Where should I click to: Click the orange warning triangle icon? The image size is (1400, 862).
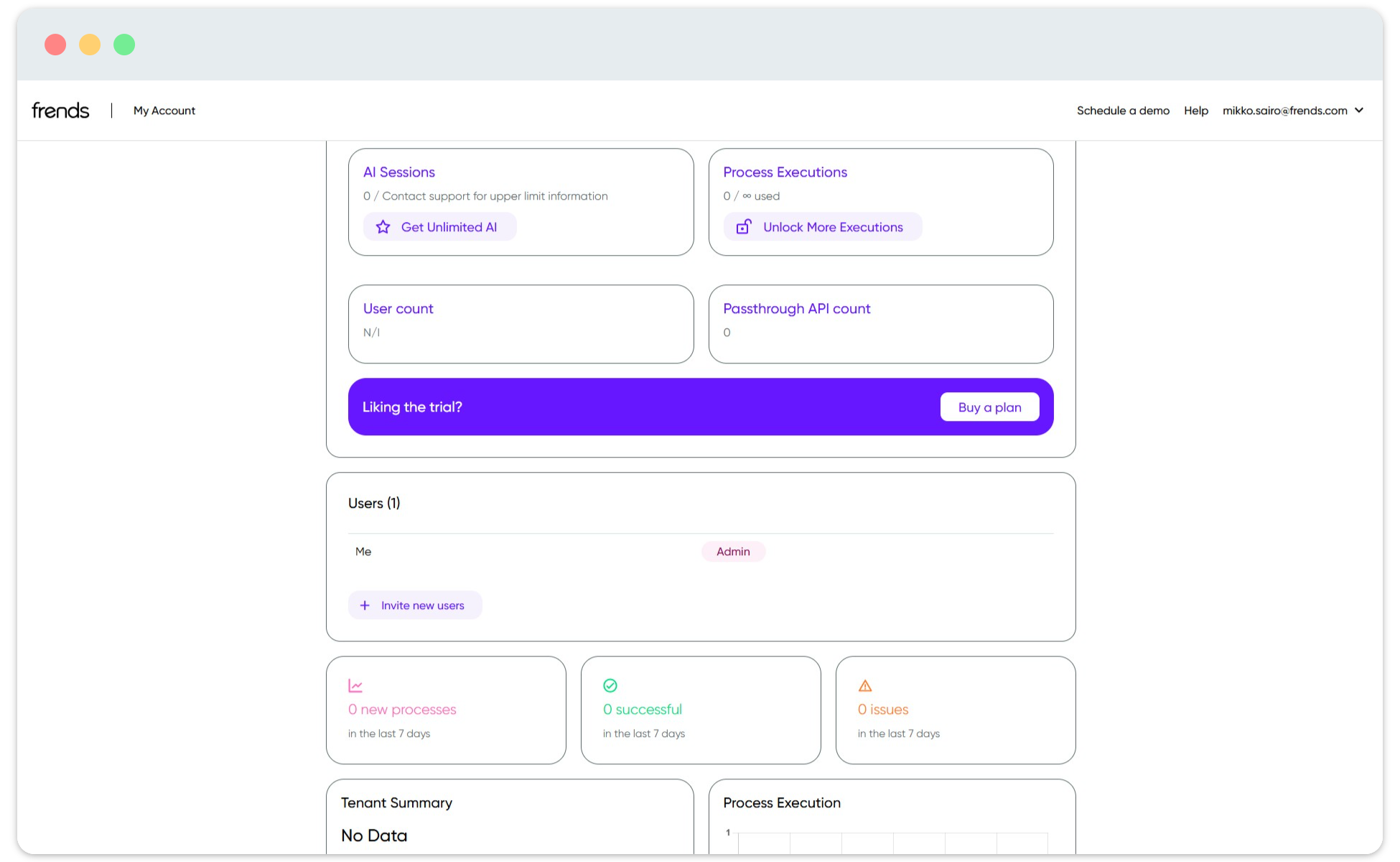tap(865, 686)
